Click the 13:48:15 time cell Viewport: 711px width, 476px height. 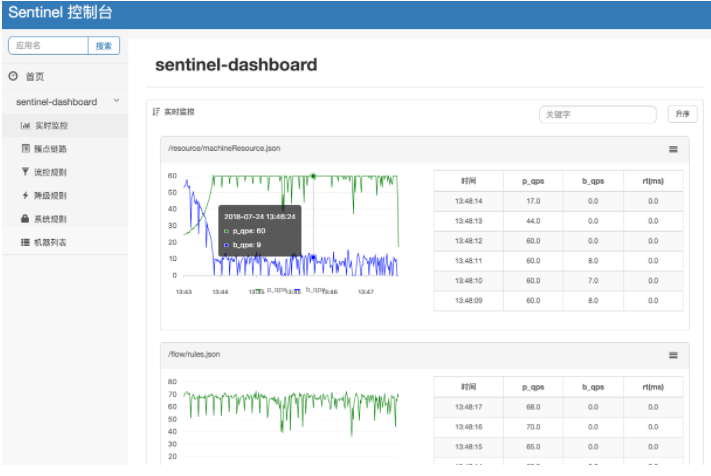click(x=468, y=447)
